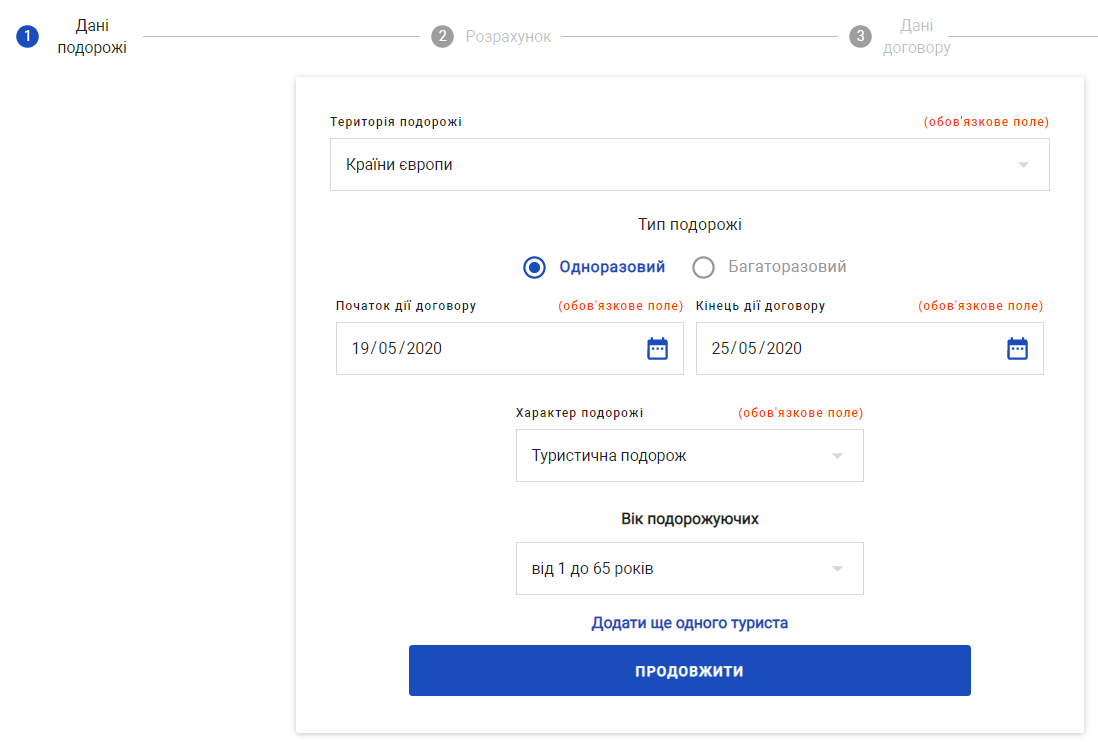Click the step 2 number circle

click(442, 37)
